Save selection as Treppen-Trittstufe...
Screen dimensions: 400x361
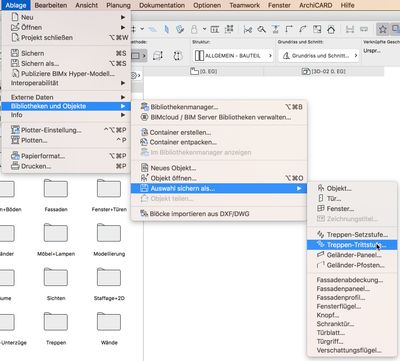tap(352, 245)
